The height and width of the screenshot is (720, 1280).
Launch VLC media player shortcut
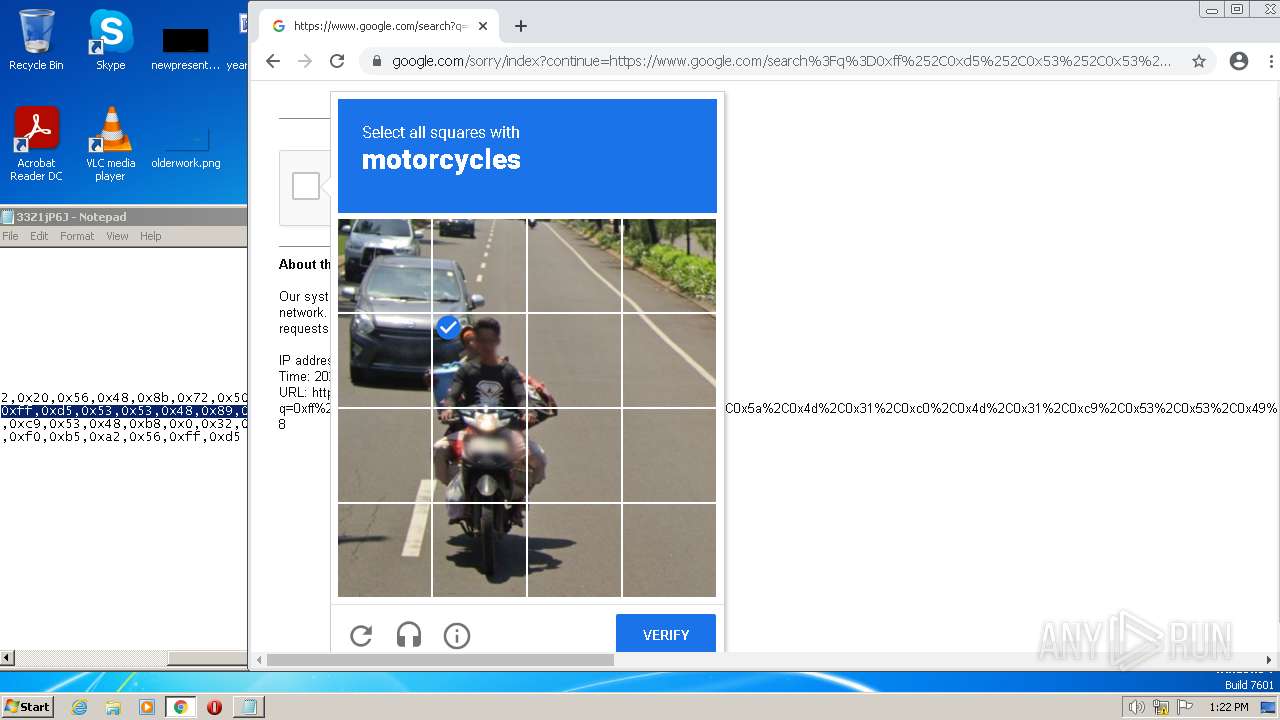tap(110, 144)
